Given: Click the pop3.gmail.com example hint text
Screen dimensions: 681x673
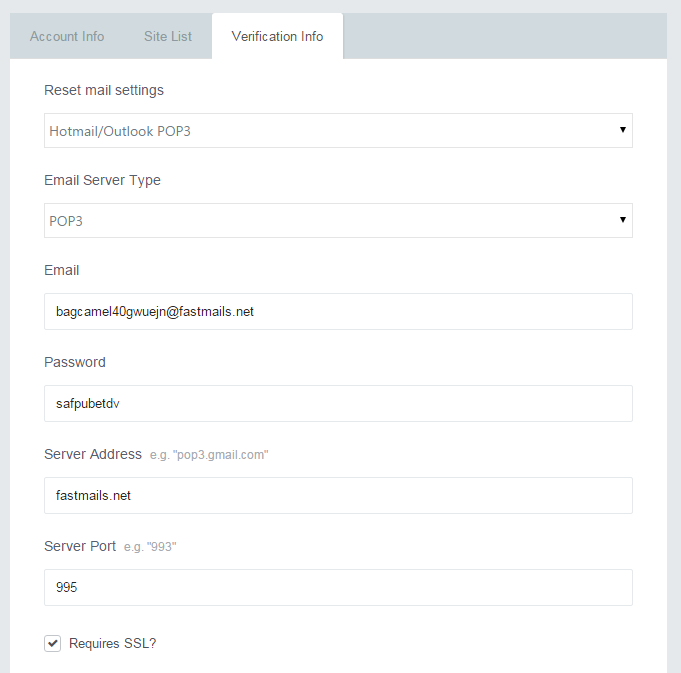Looking at the screenshot, I should (x=209, y=455).
